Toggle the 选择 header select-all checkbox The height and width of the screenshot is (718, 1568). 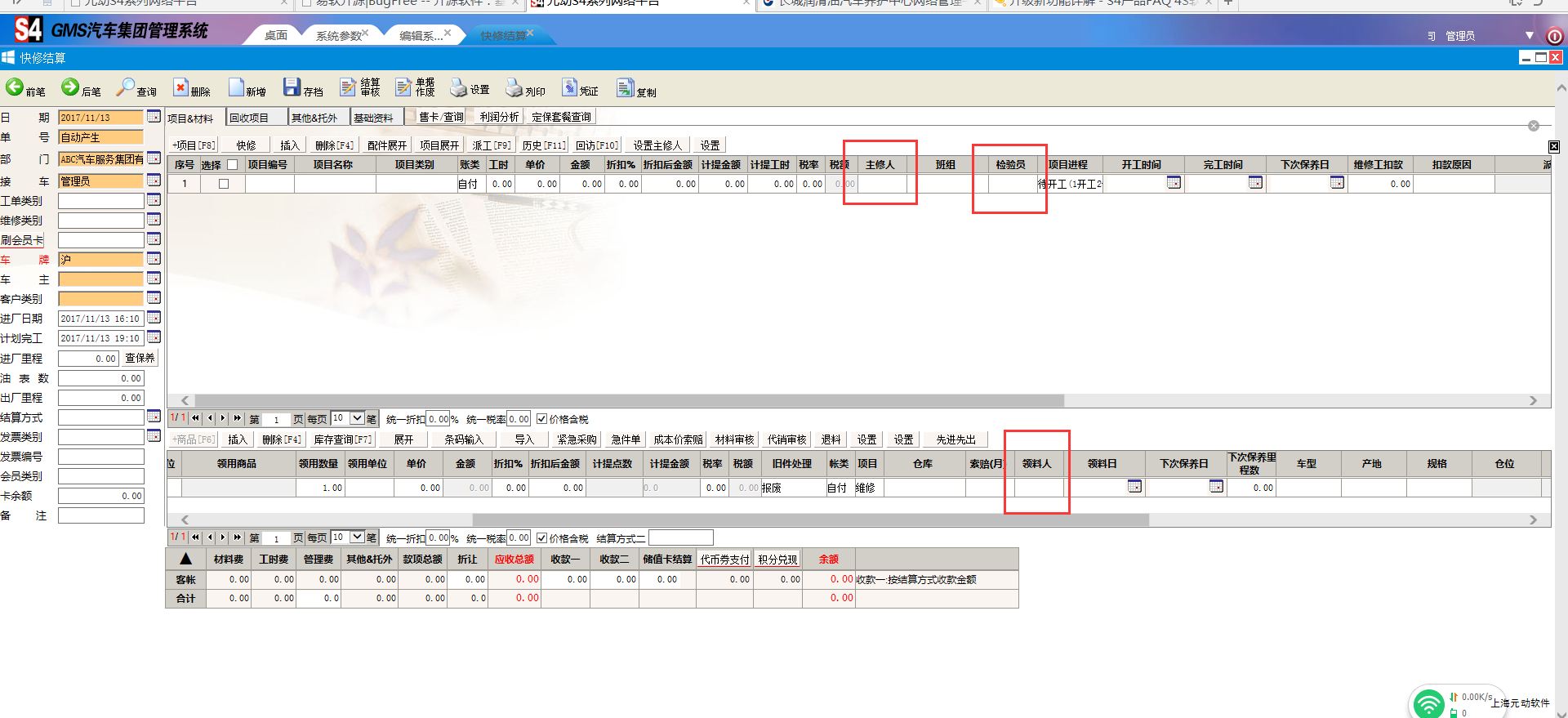(232, 165)
